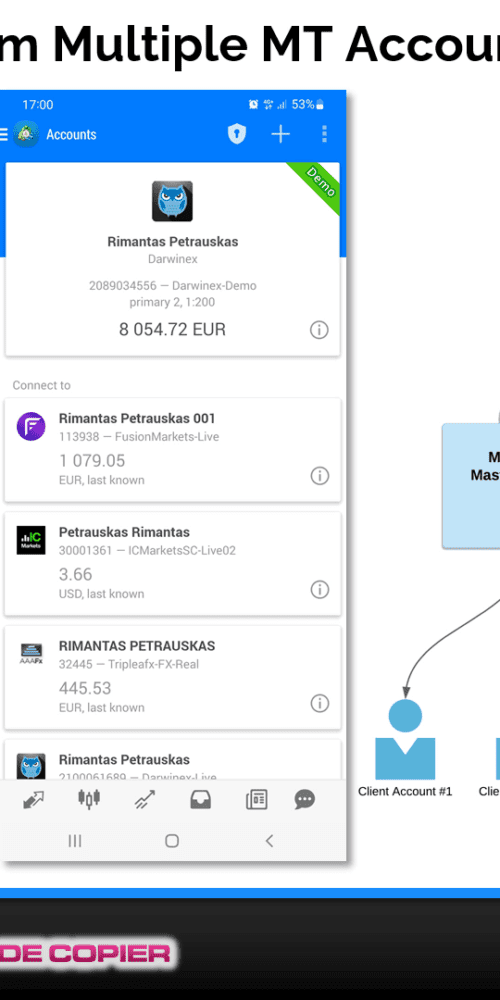Open the three-dot overflow menu
Viewport: 500px width, 1000px height.
click(324, 134)
